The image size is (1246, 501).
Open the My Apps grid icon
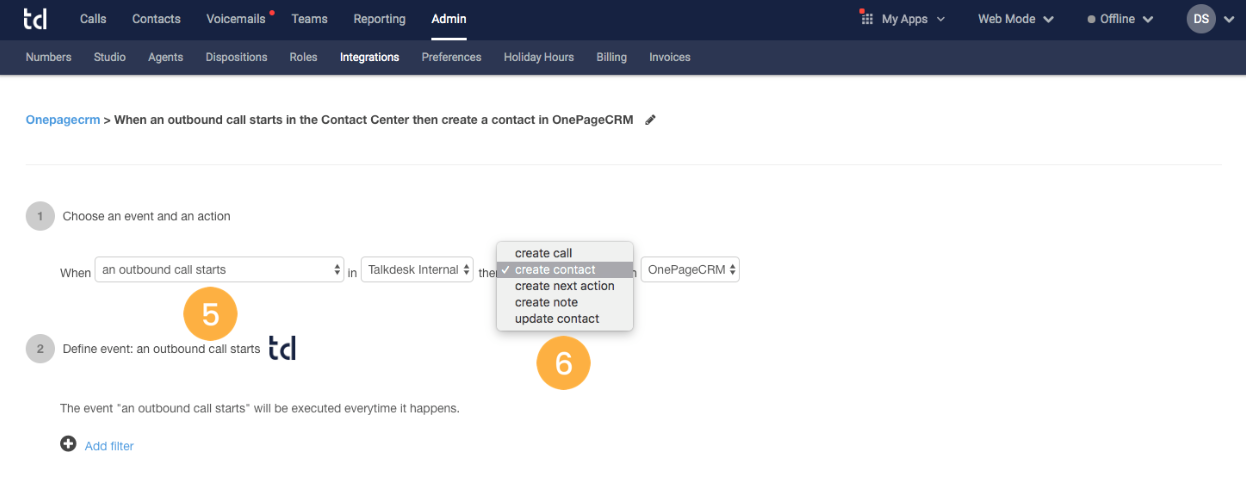click(866, 19)
